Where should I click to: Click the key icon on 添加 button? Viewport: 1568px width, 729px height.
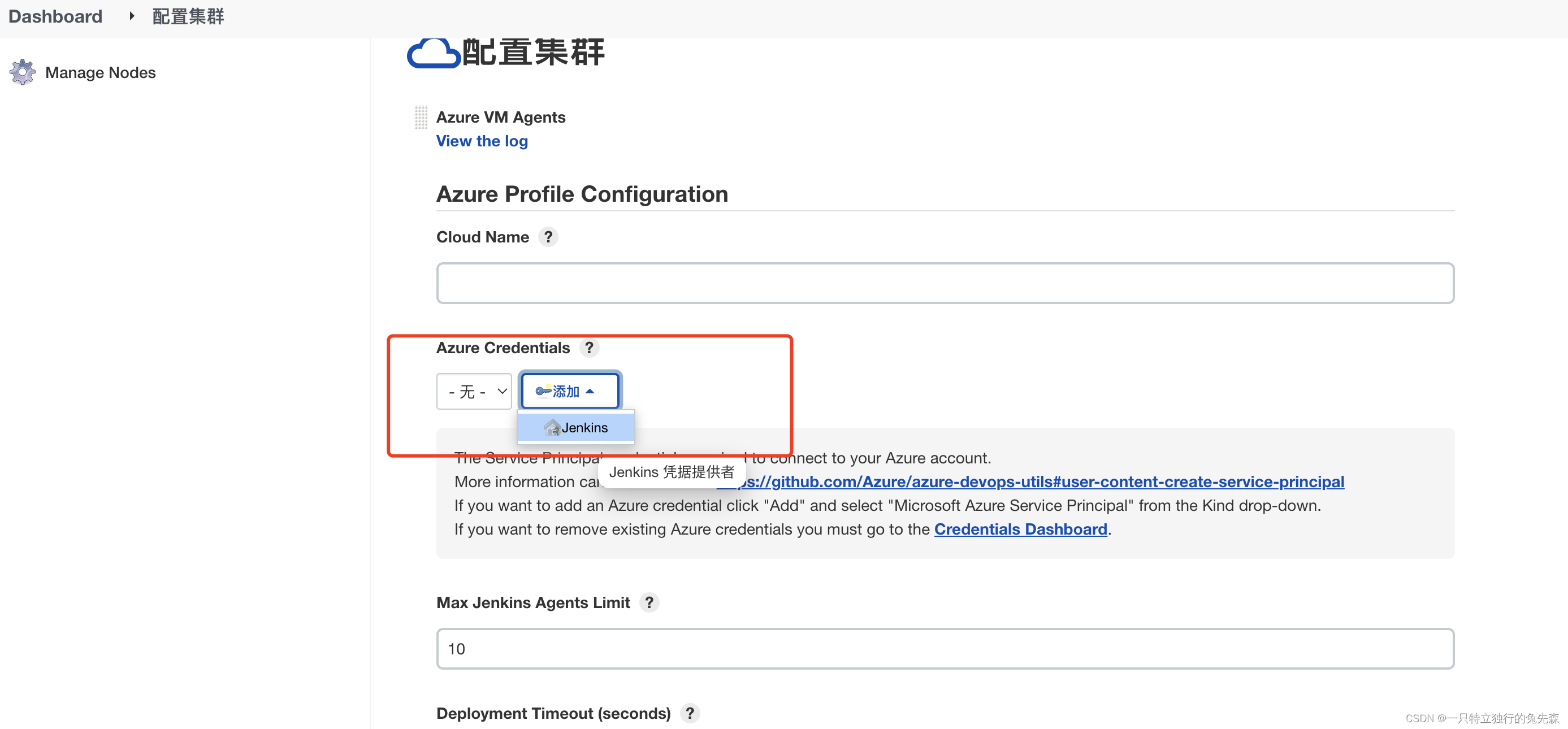(x=543, y=390)
